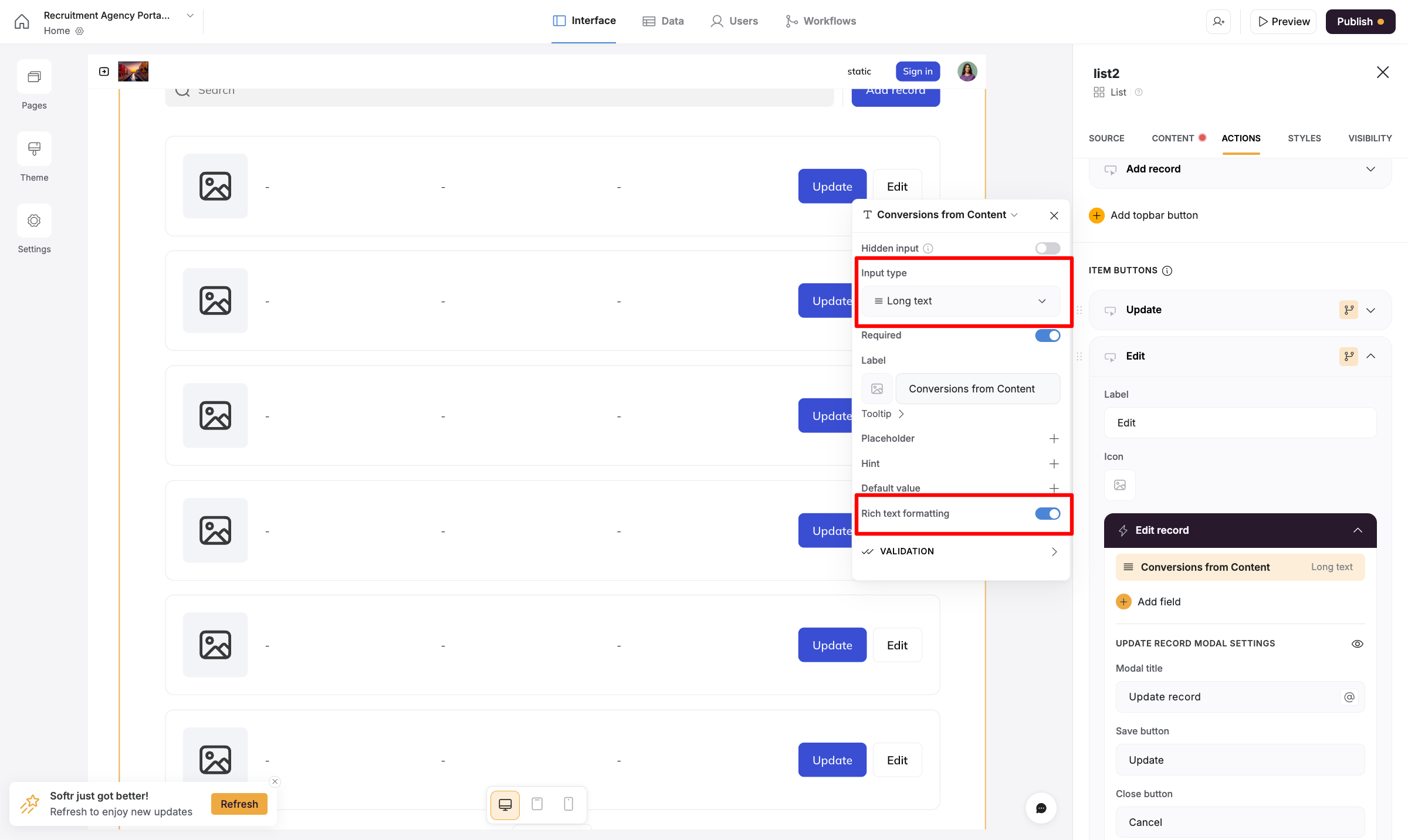Click the Publish button
Viewport: 1408px width, 840px height.
point(1360,22)
